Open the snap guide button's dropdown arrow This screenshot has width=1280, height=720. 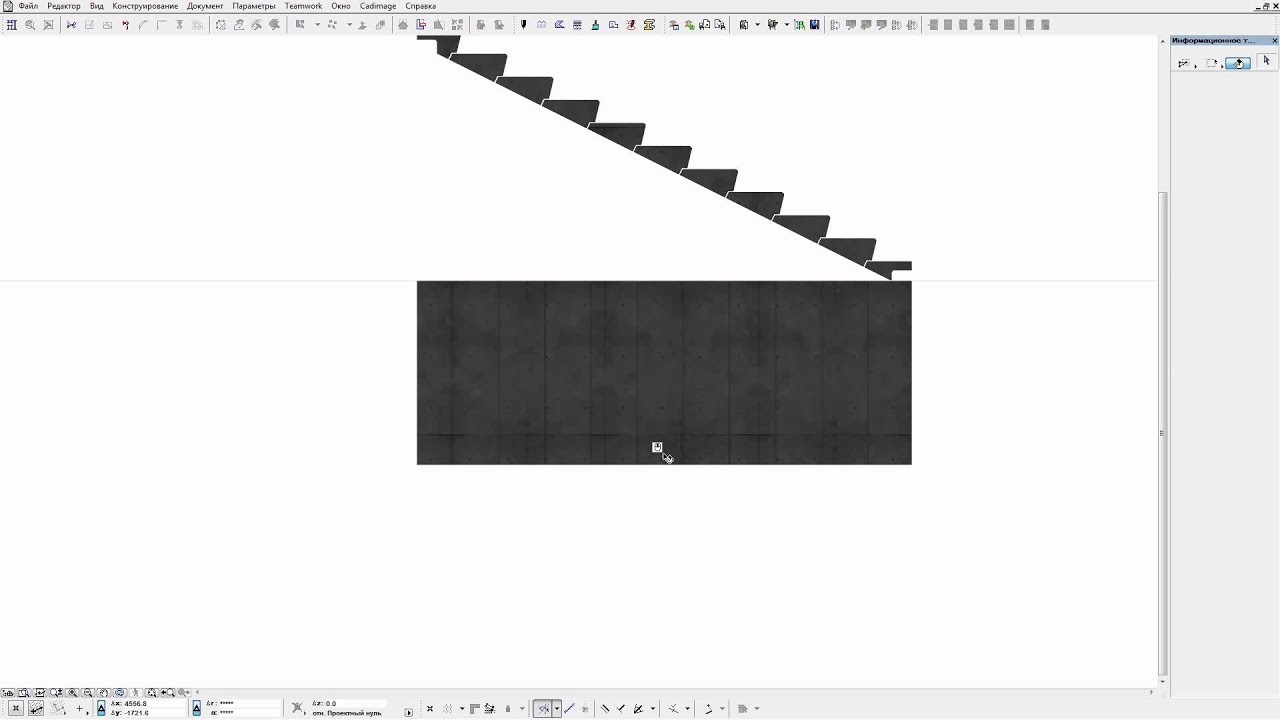pos(557,708)
